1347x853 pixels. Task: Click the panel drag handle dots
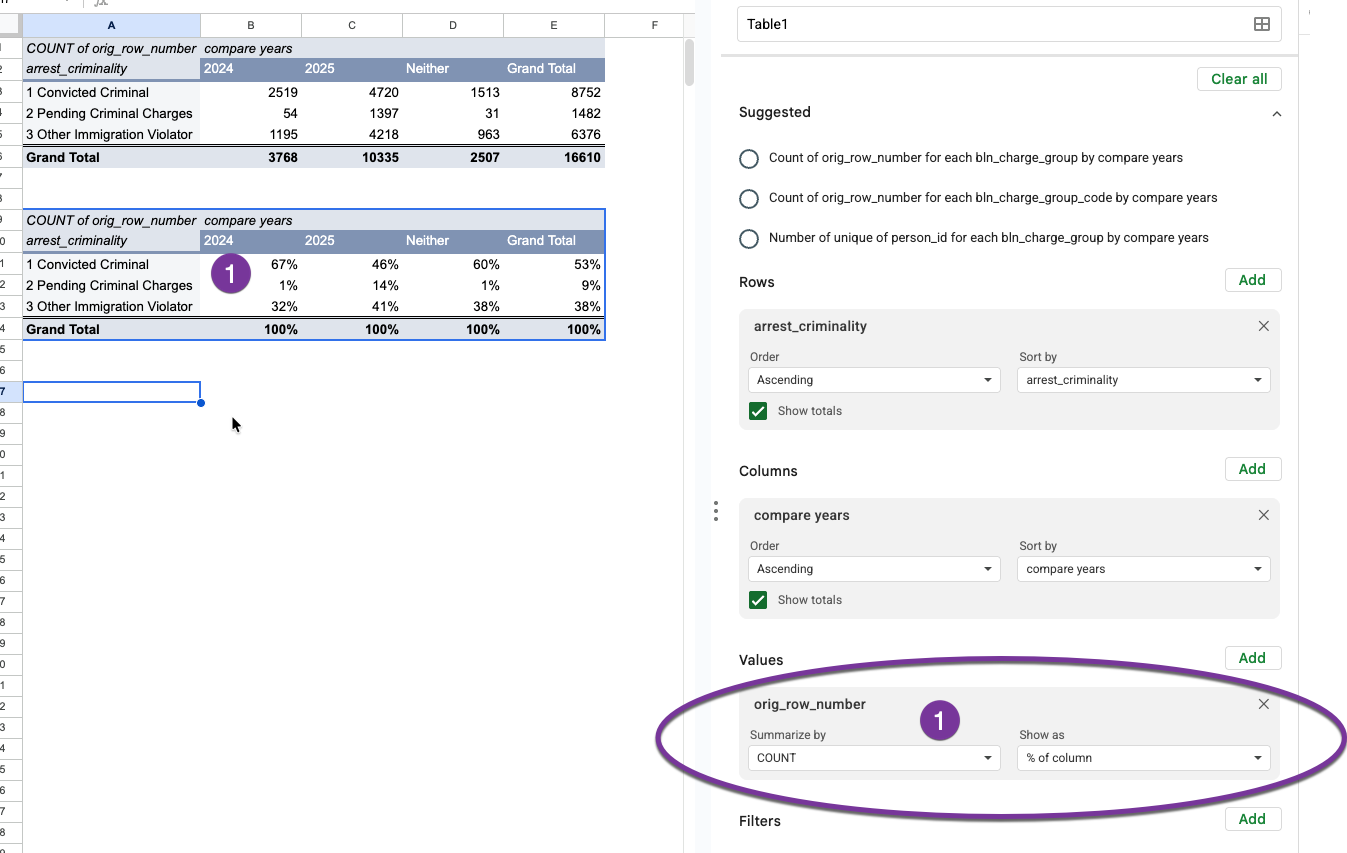point(716,511)
